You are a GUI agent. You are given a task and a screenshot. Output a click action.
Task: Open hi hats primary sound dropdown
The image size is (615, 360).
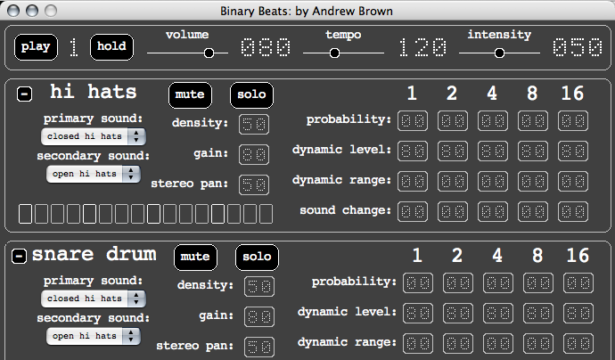point(93,136)
